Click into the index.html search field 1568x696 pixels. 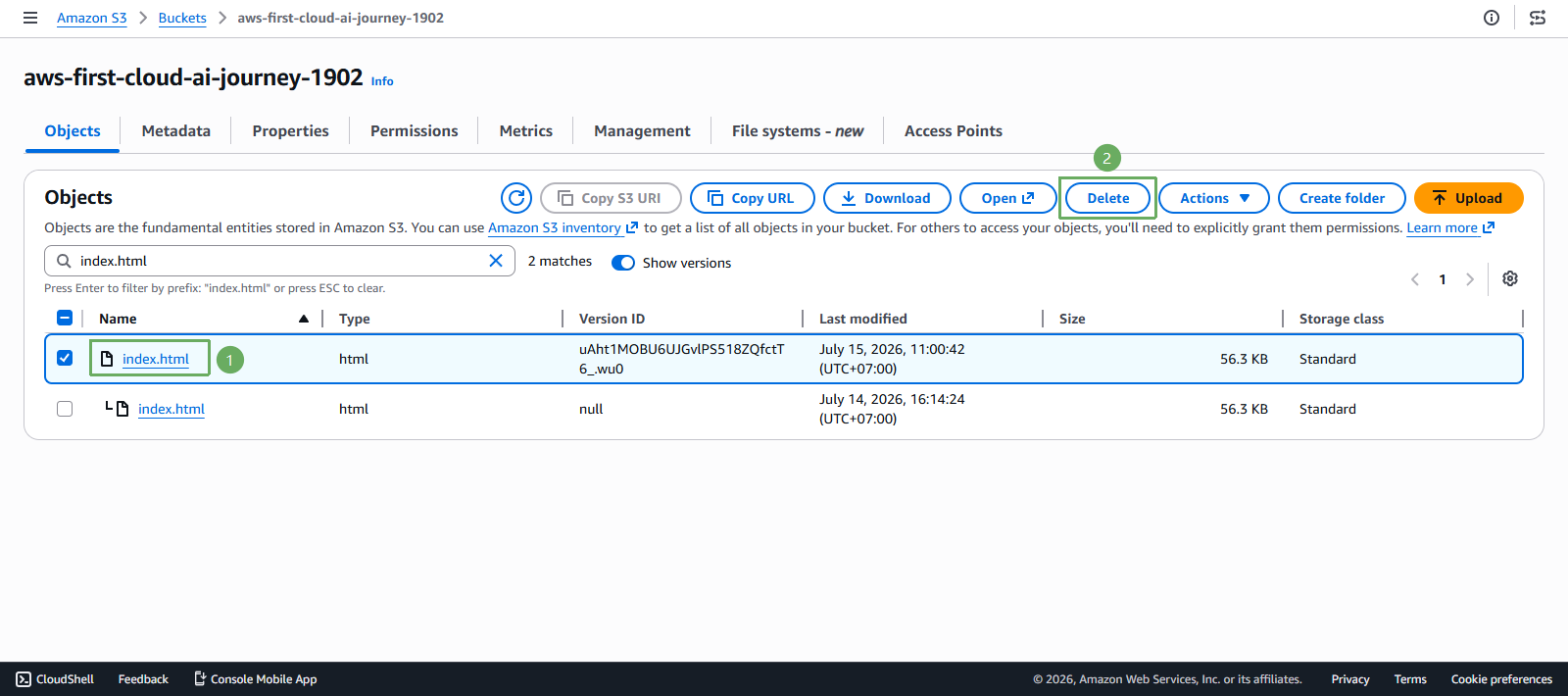(x=279, y=261)
